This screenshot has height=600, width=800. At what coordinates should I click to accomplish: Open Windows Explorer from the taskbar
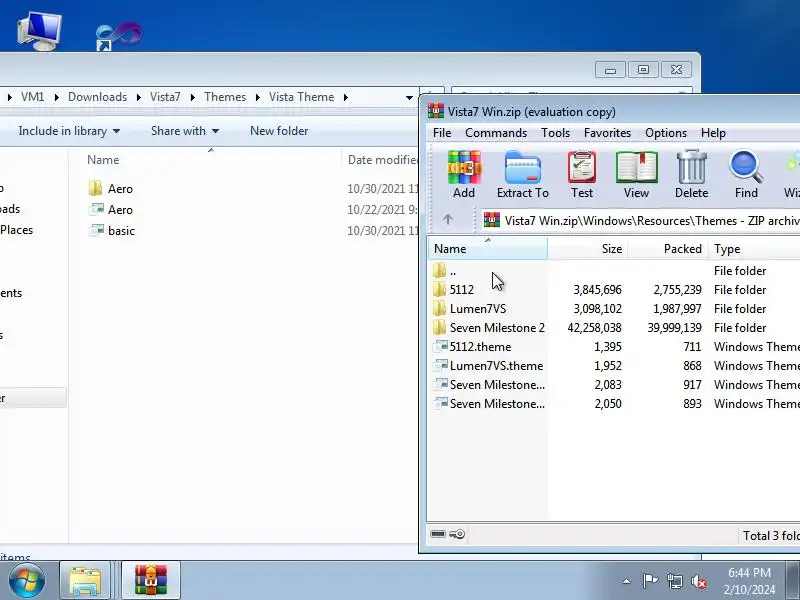pos(85,581)
